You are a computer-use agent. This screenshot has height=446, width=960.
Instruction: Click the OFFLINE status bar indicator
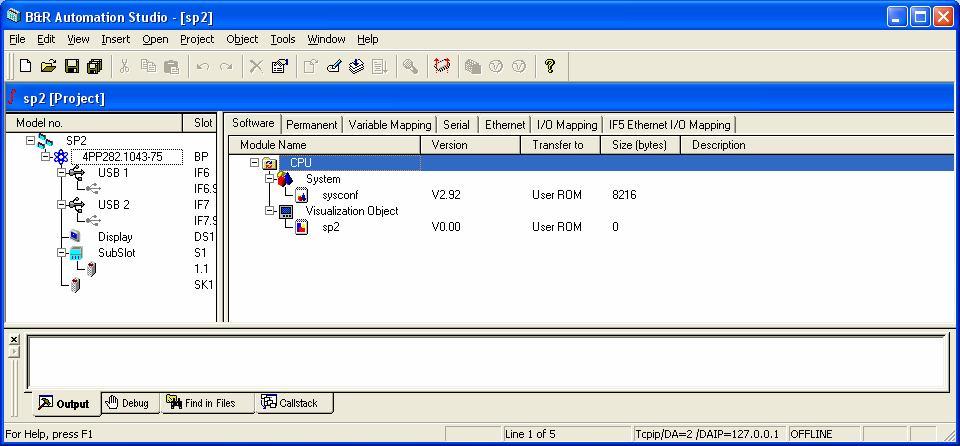tap(824, 434)
